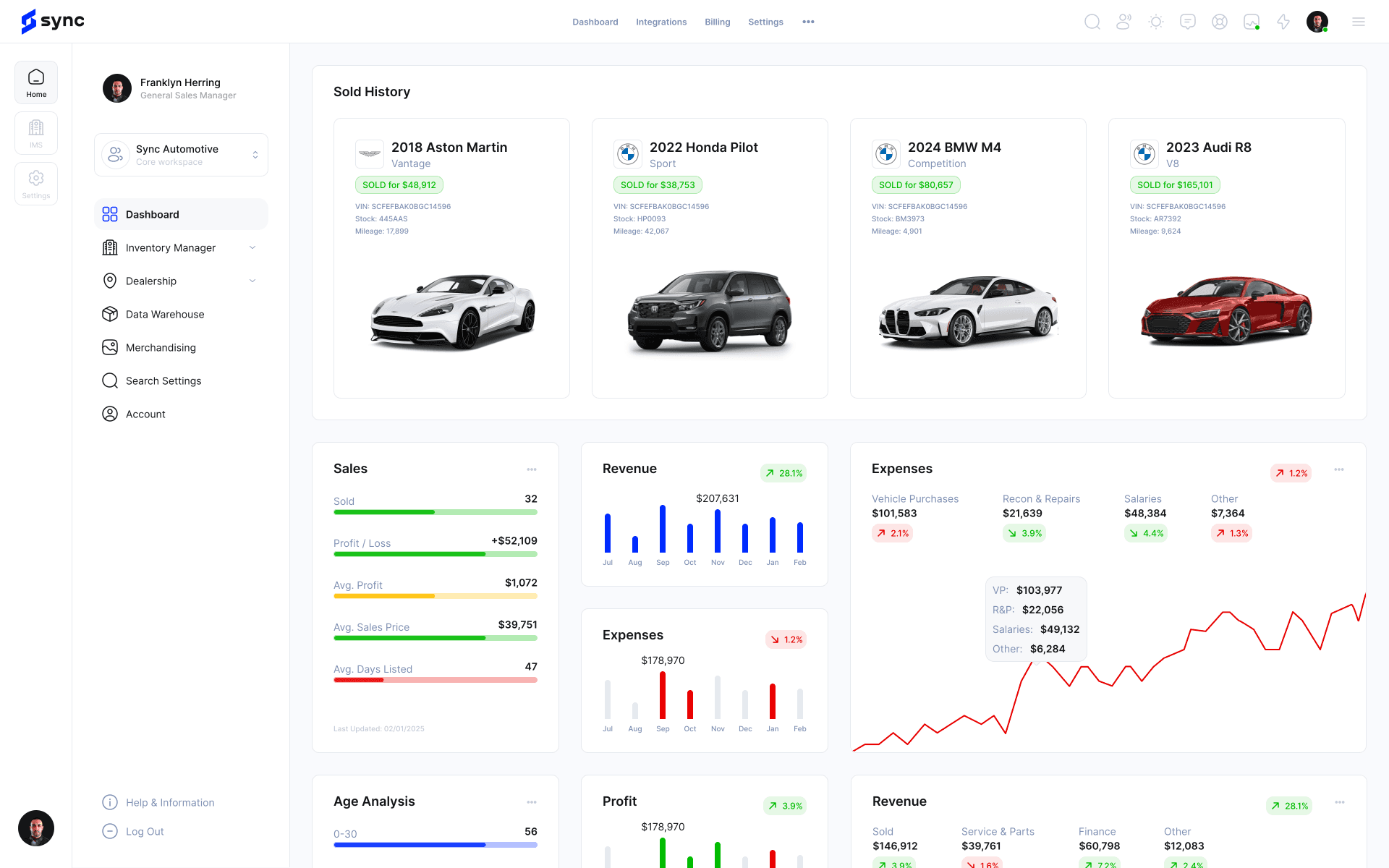The width and height of the screenshot is (1389, 868).
Task: Click the white Aston Martin car image
Action: point(453,312)
